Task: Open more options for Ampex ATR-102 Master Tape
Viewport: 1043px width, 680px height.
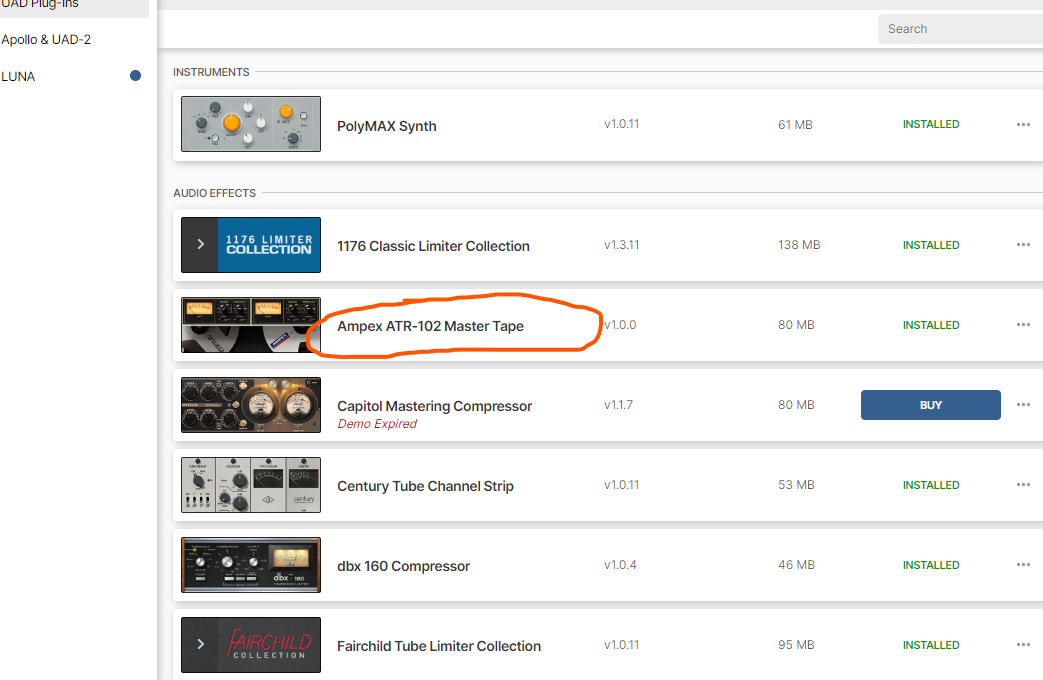Action: click(x=1023, y=325)
